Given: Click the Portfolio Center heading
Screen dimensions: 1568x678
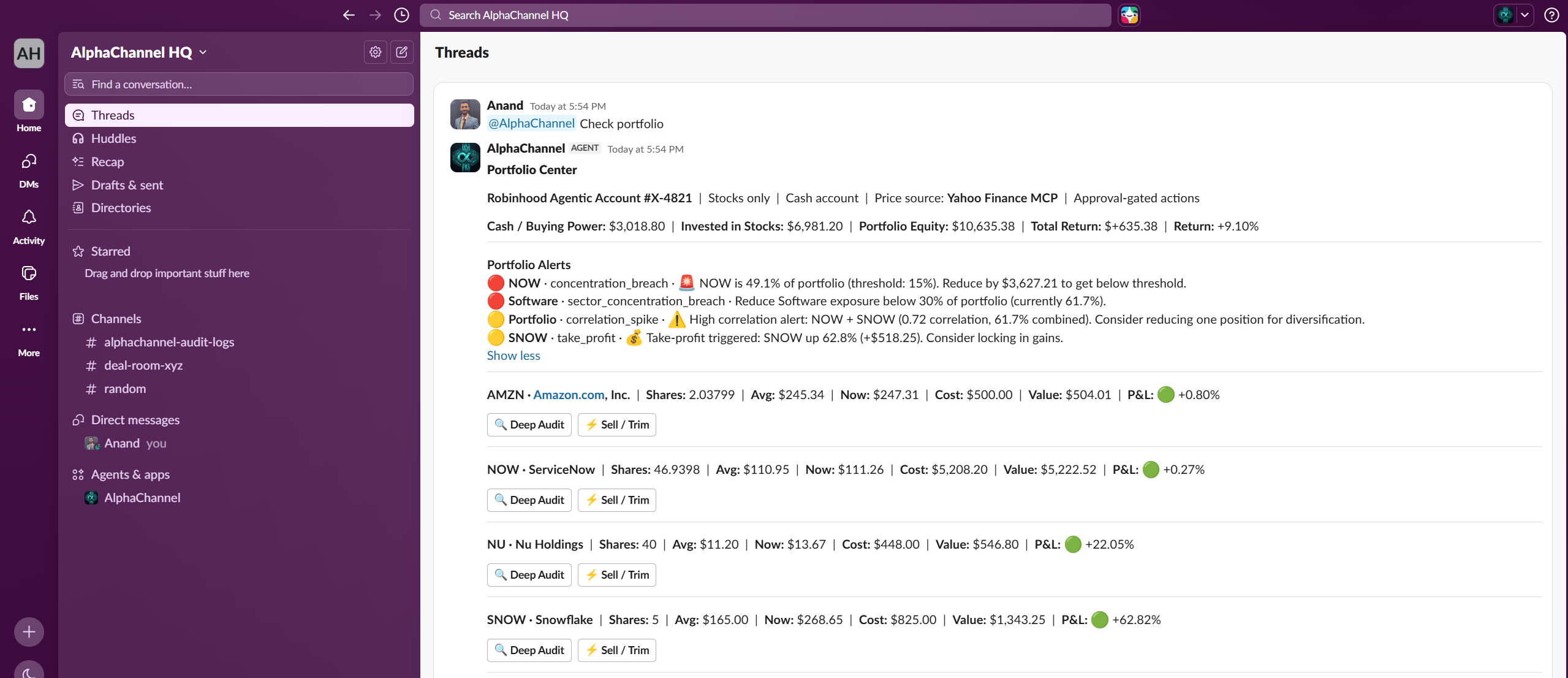Looking at the screenshot, I should (x=532, y=170).
